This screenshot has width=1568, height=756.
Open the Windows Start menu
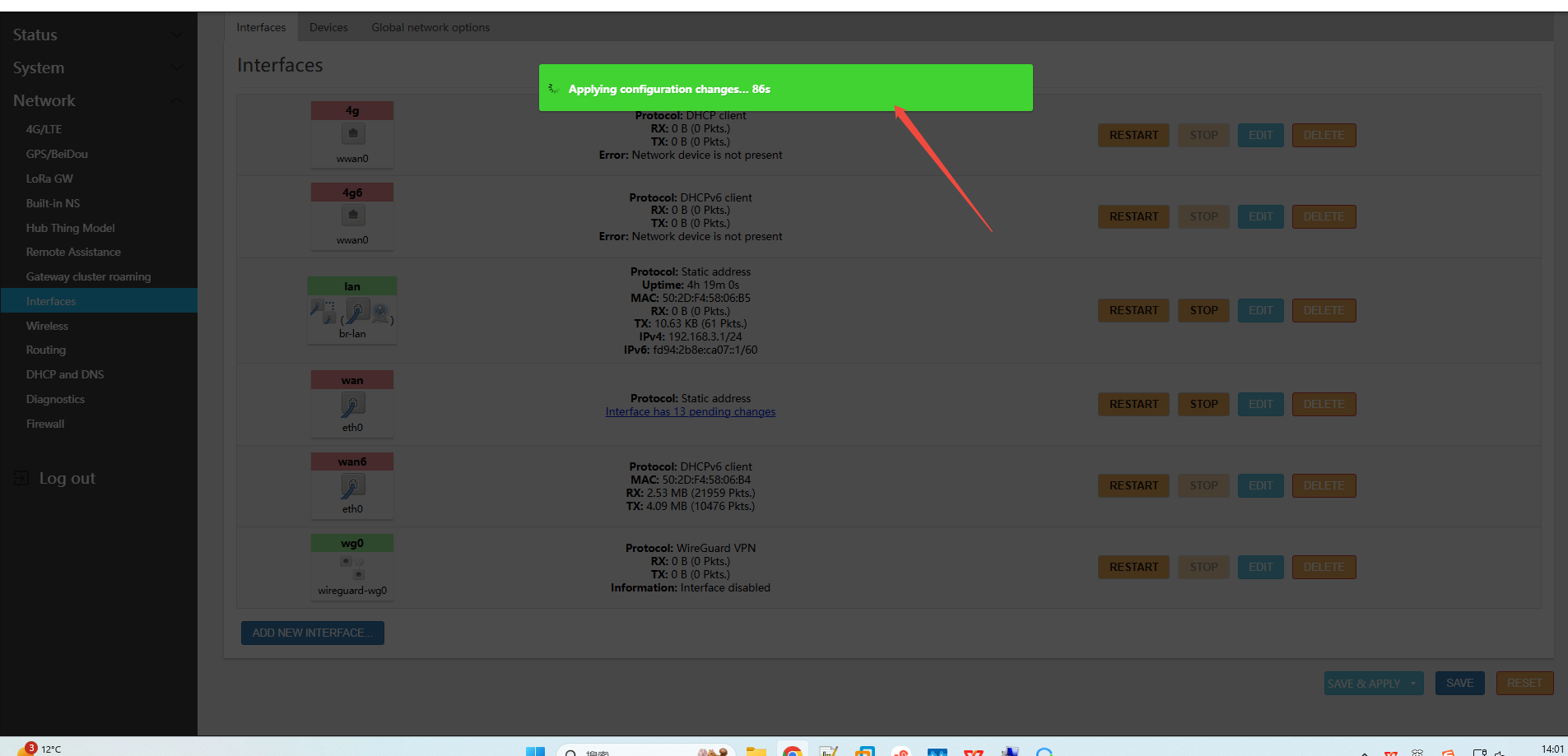(535, 750)
